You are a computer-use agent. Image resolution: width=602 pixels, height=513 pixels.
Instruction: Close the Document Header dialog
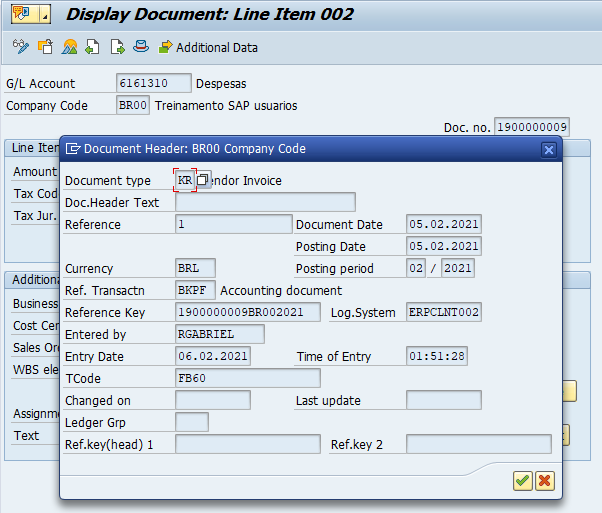tap(549, 149)
